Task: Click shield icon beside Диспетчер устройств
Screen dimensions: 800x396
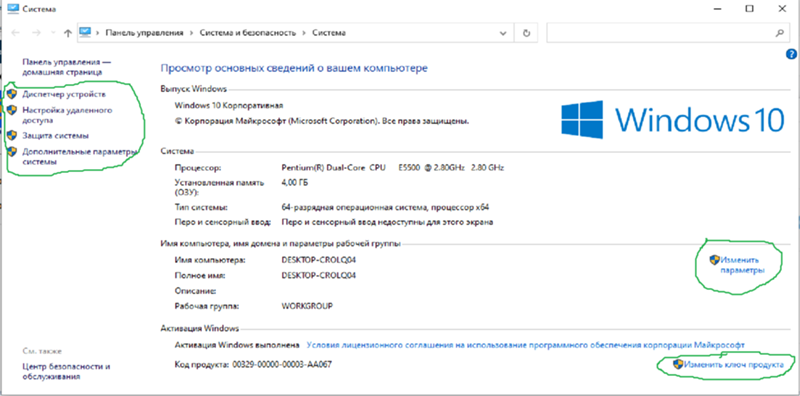Action: pyautogui.click(x=12, y=94)
